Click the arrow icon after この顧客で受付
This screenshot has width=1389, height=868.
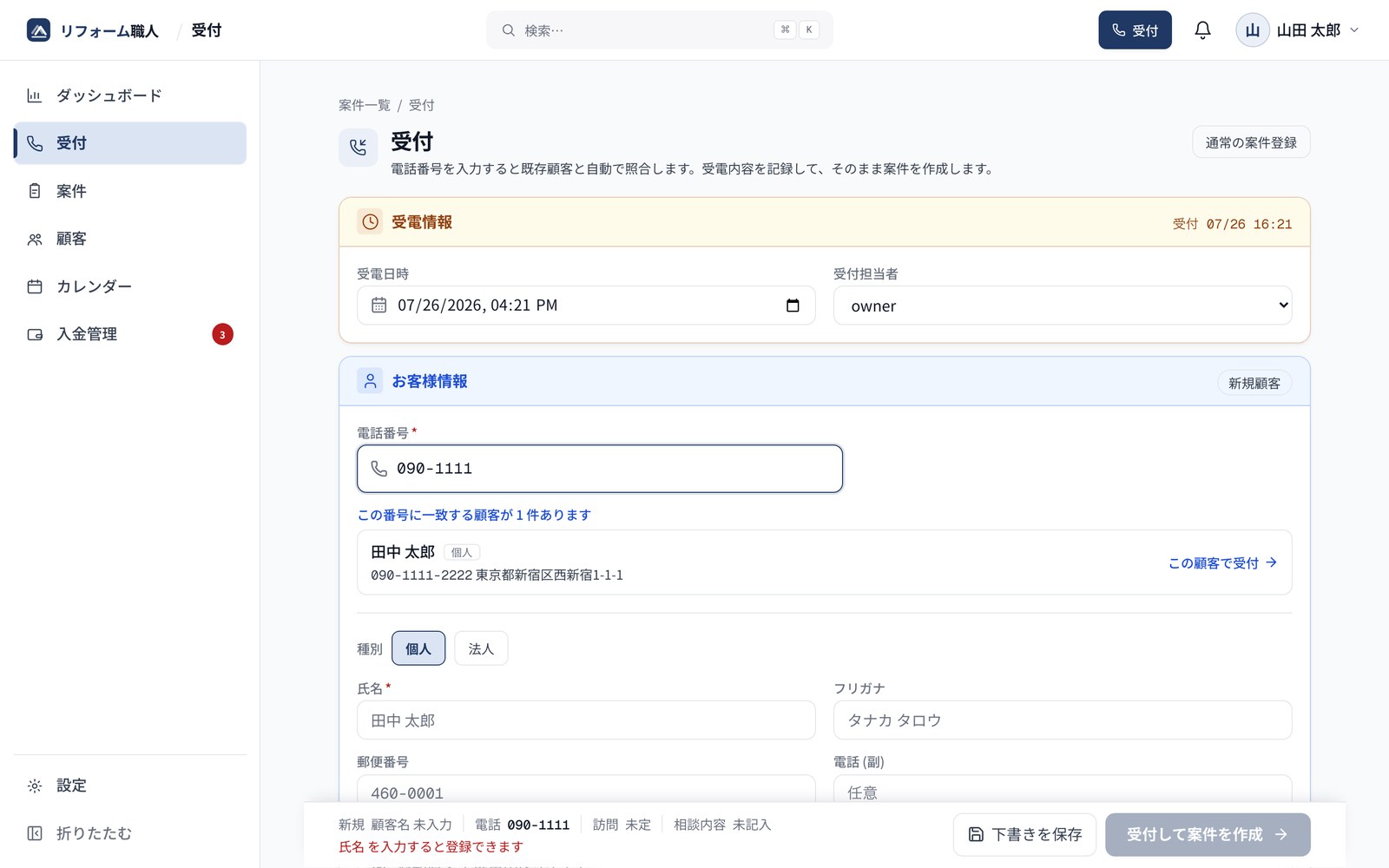(1272, 562)
